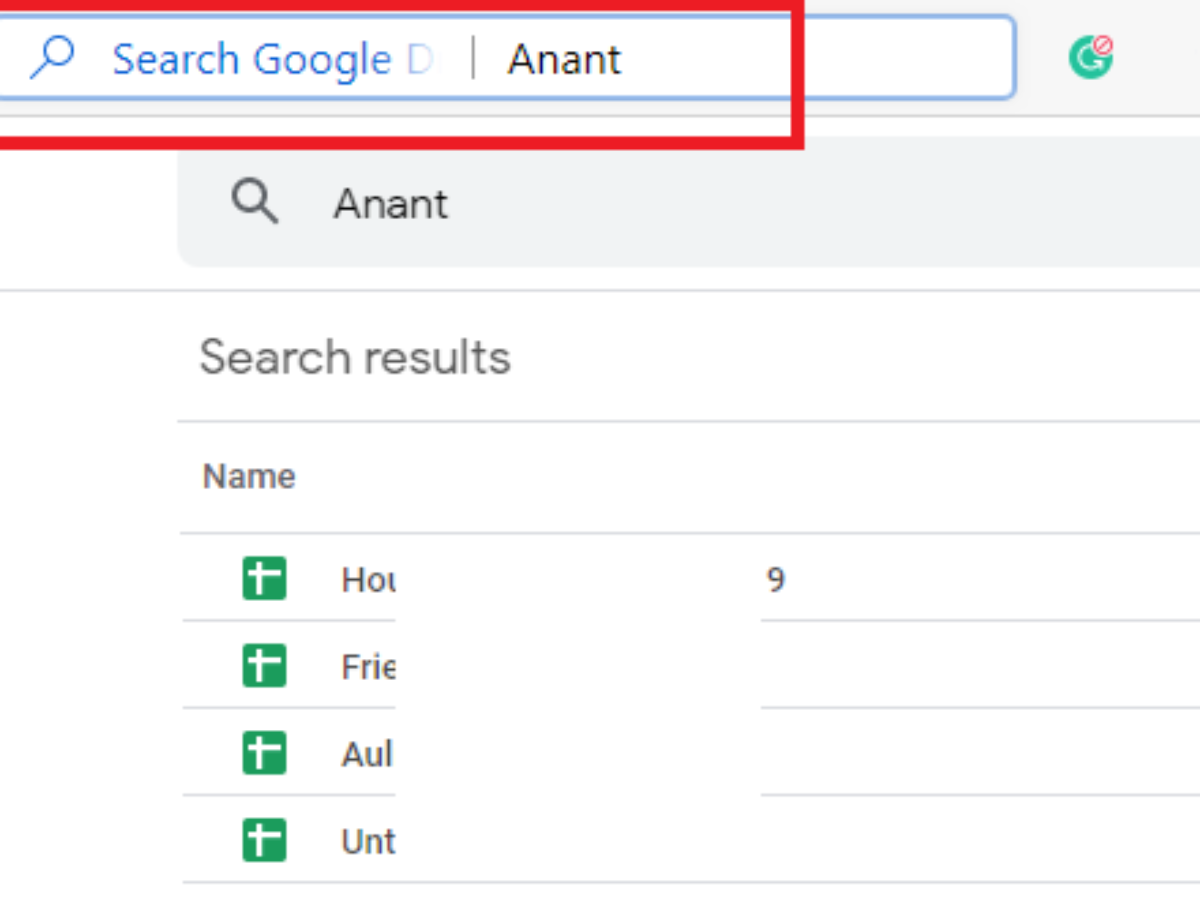This screenshot has height=900, width=1200.
Task: Click the Sheets icon beside 'Frie' file
Action: (x=264, y=666)
